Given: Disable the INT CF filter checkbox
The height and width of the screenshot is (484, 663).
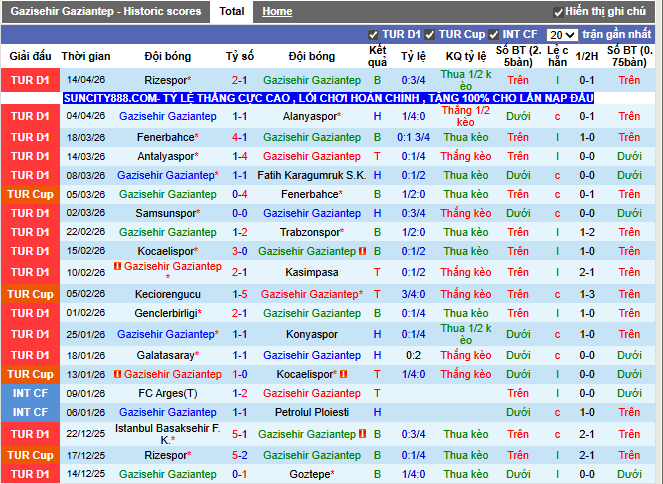Looking at the screenshot, I should tap(495, 35).
